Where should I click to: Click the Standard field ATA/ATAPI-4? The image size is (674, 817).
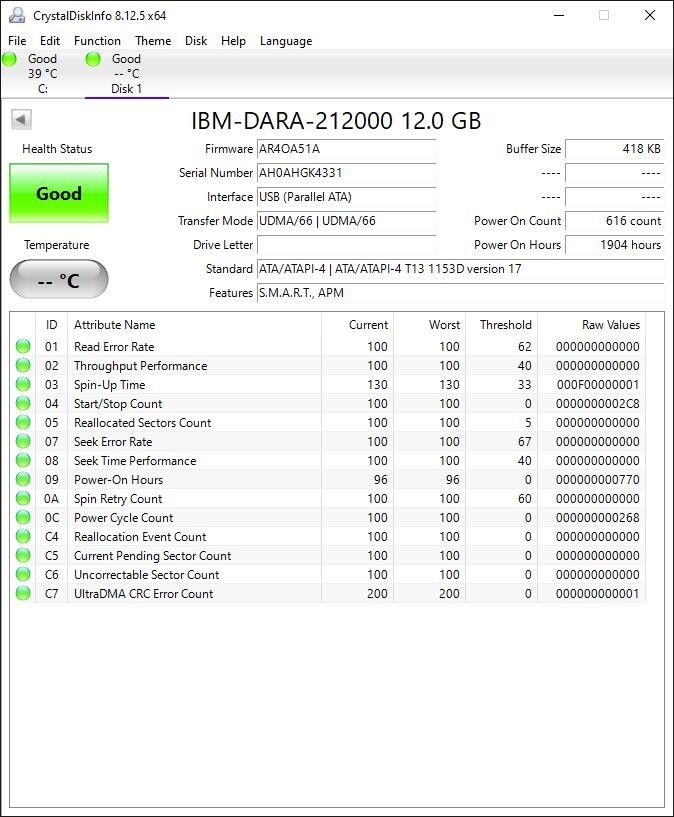tap(460, 269)
